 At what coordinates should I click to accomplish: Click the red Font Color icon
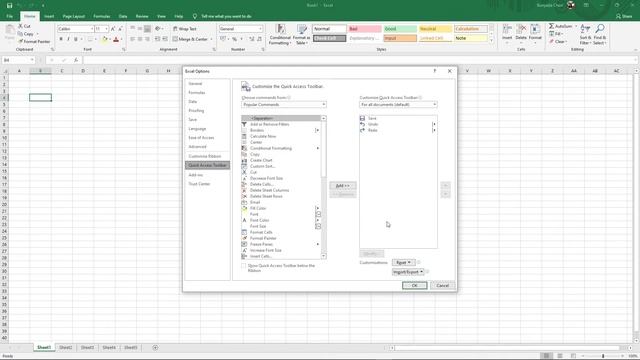[x=116, y=39]
